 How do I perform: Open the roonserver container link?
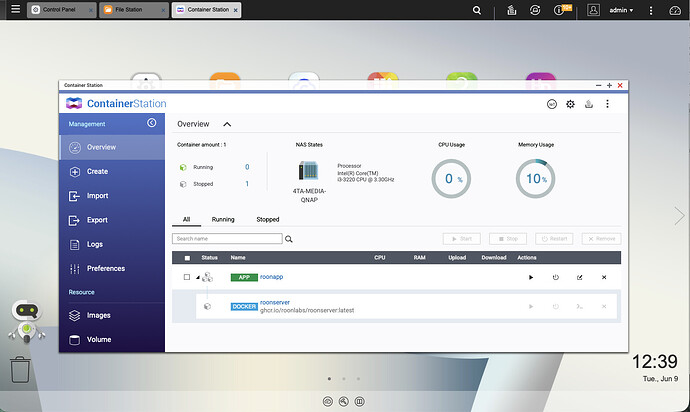tap(275, 302)
